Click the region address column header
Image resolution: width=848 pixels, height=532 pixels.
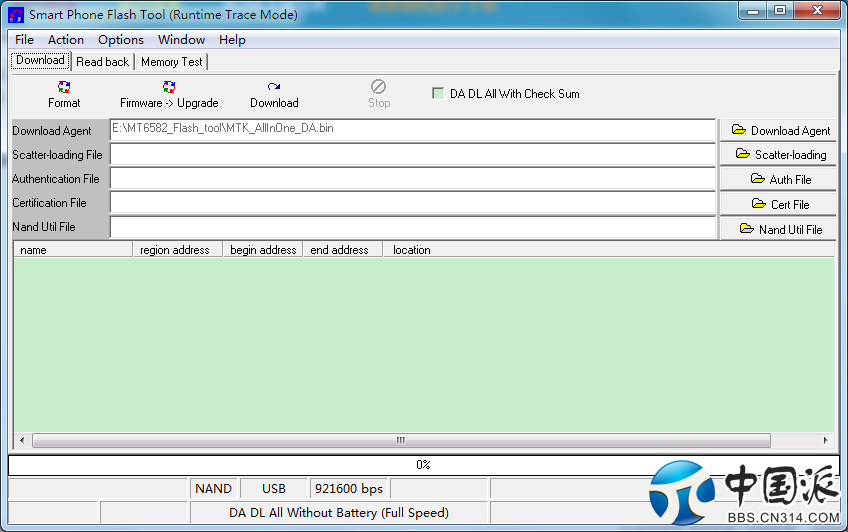pos(178,250)
